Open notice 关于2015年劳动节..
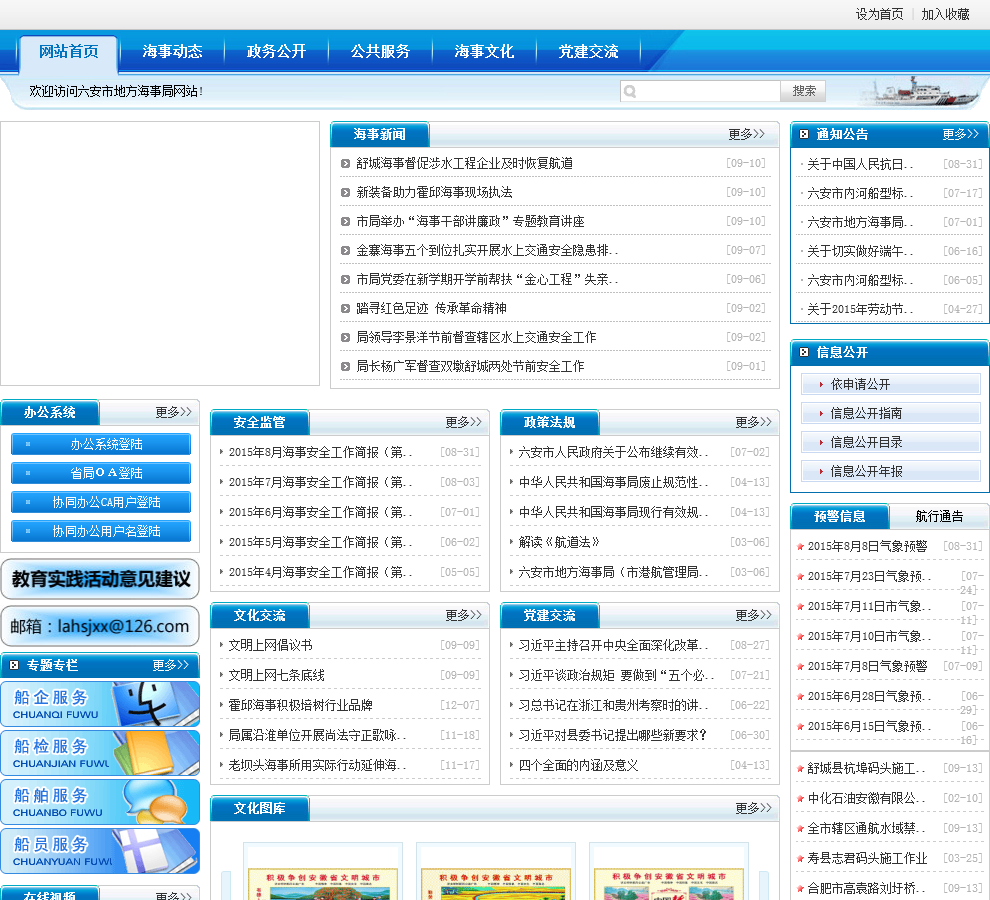This screenshot has width=990, height=900. click(x=860, y=309)
